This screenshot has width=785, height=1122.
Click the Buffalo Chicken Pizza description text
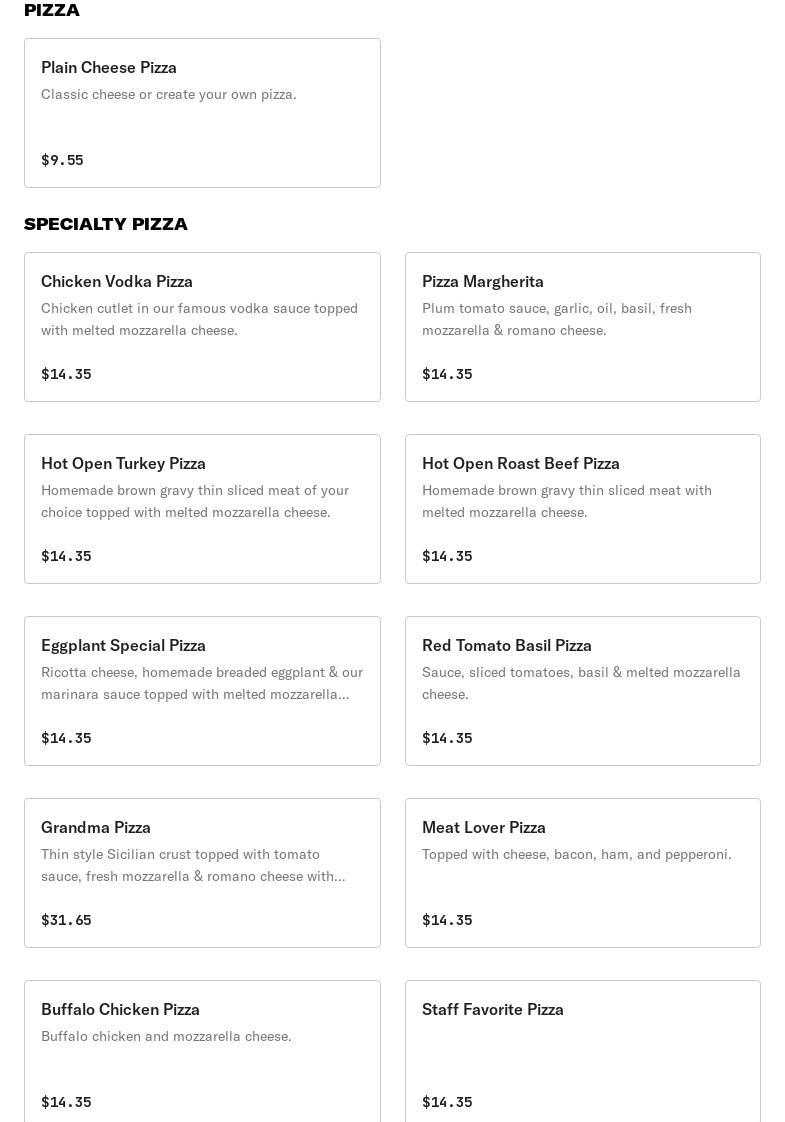click(x=166, y=1037)
